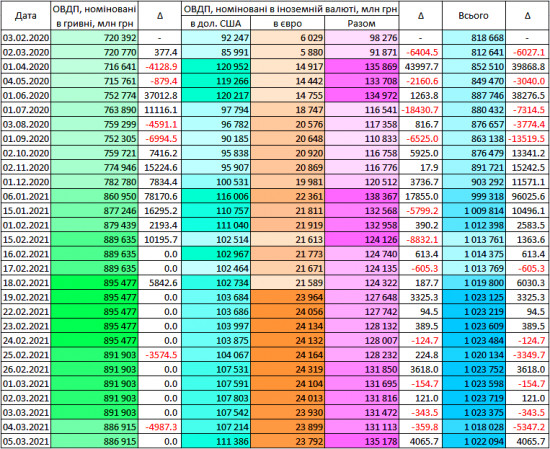Select the "в дол. США" subheader cell

(x=216, y=24)
